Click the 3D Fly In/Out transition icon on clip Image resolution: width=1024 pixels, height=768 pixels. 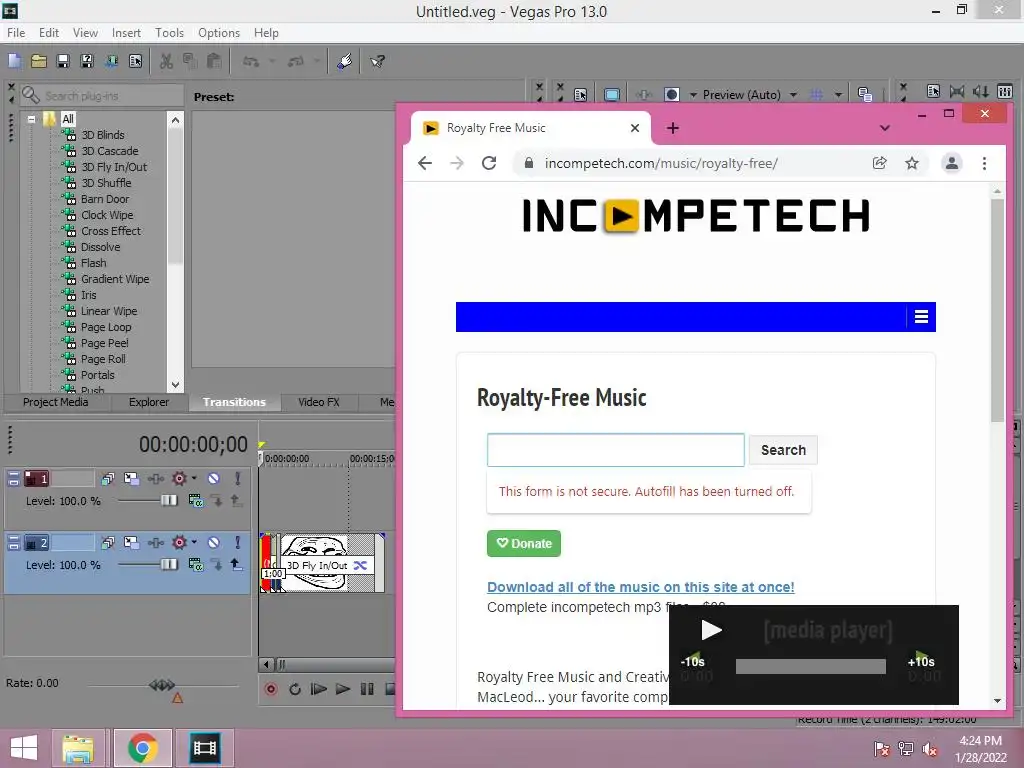pos(360,566)
